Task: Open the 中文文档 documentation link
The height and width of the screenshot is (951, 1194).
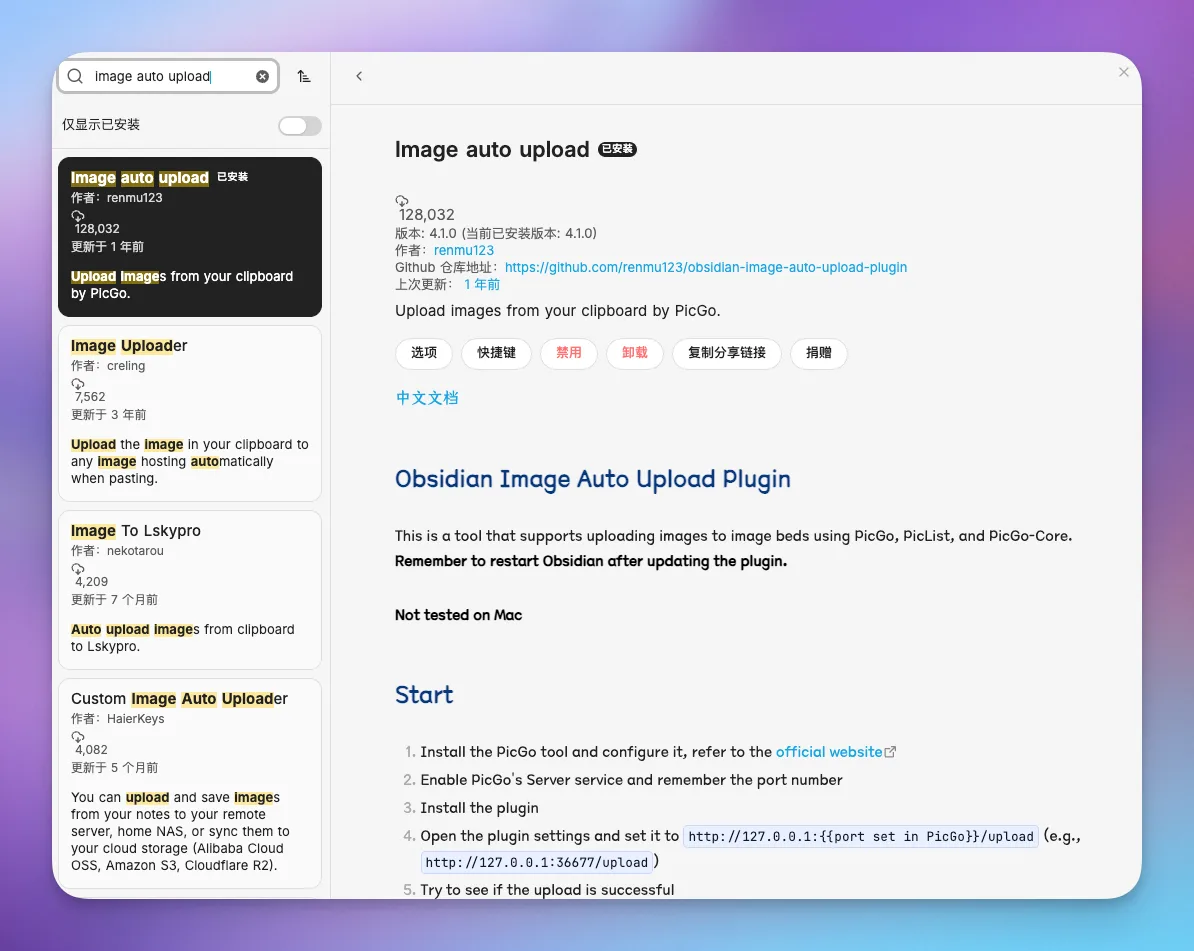Action: (x=427, y=398)
